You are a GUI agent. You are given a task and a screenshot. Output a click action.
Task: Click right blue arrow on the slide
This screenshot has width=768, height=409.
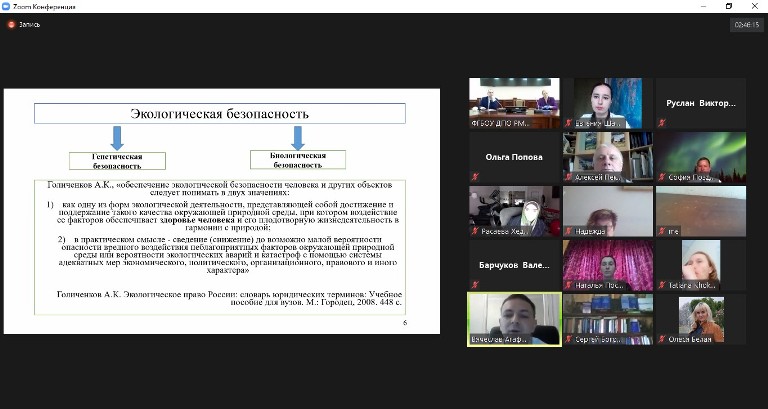coord(297,137)
